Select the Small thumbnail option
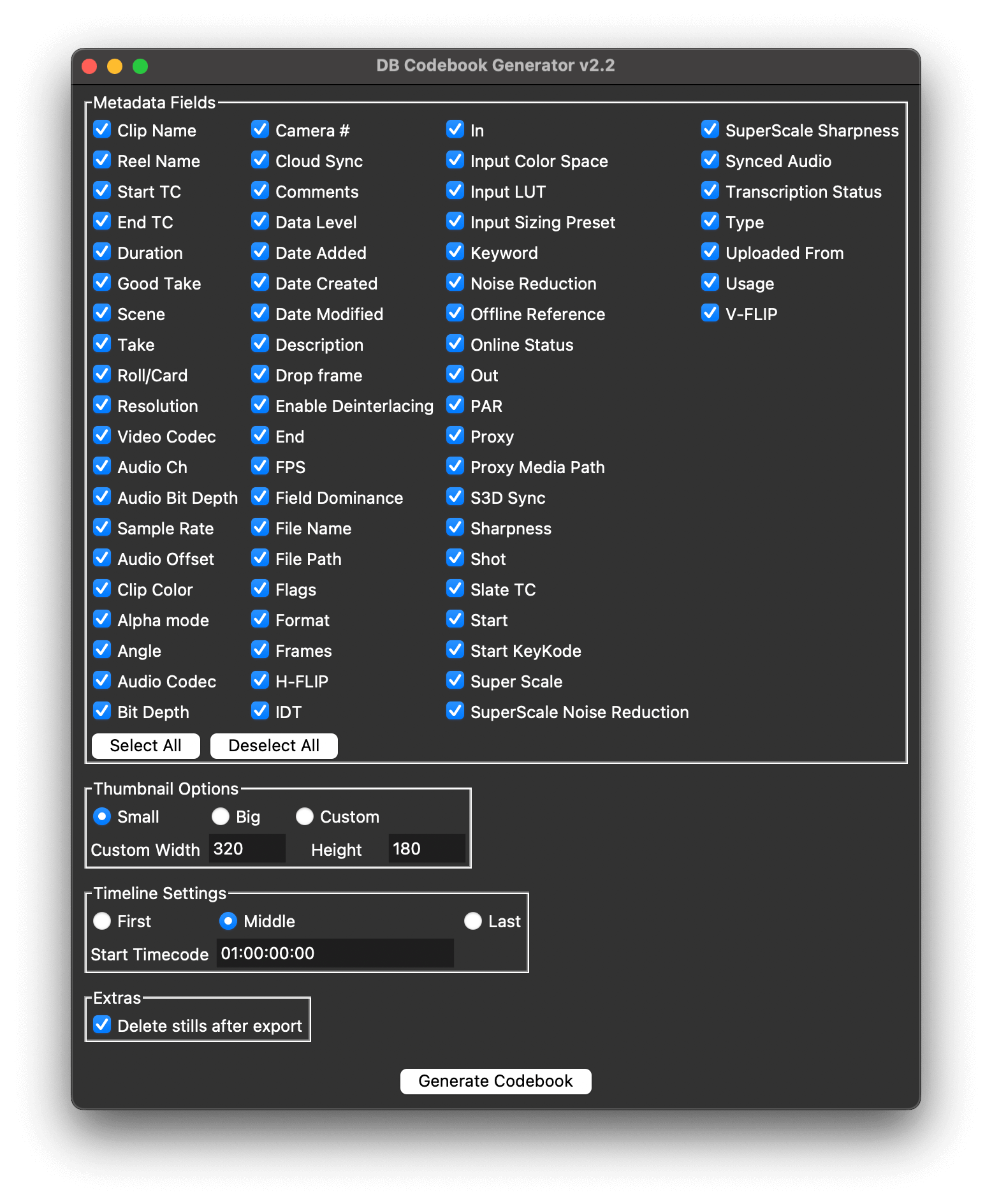The image size is (992, 1204). 102,816
